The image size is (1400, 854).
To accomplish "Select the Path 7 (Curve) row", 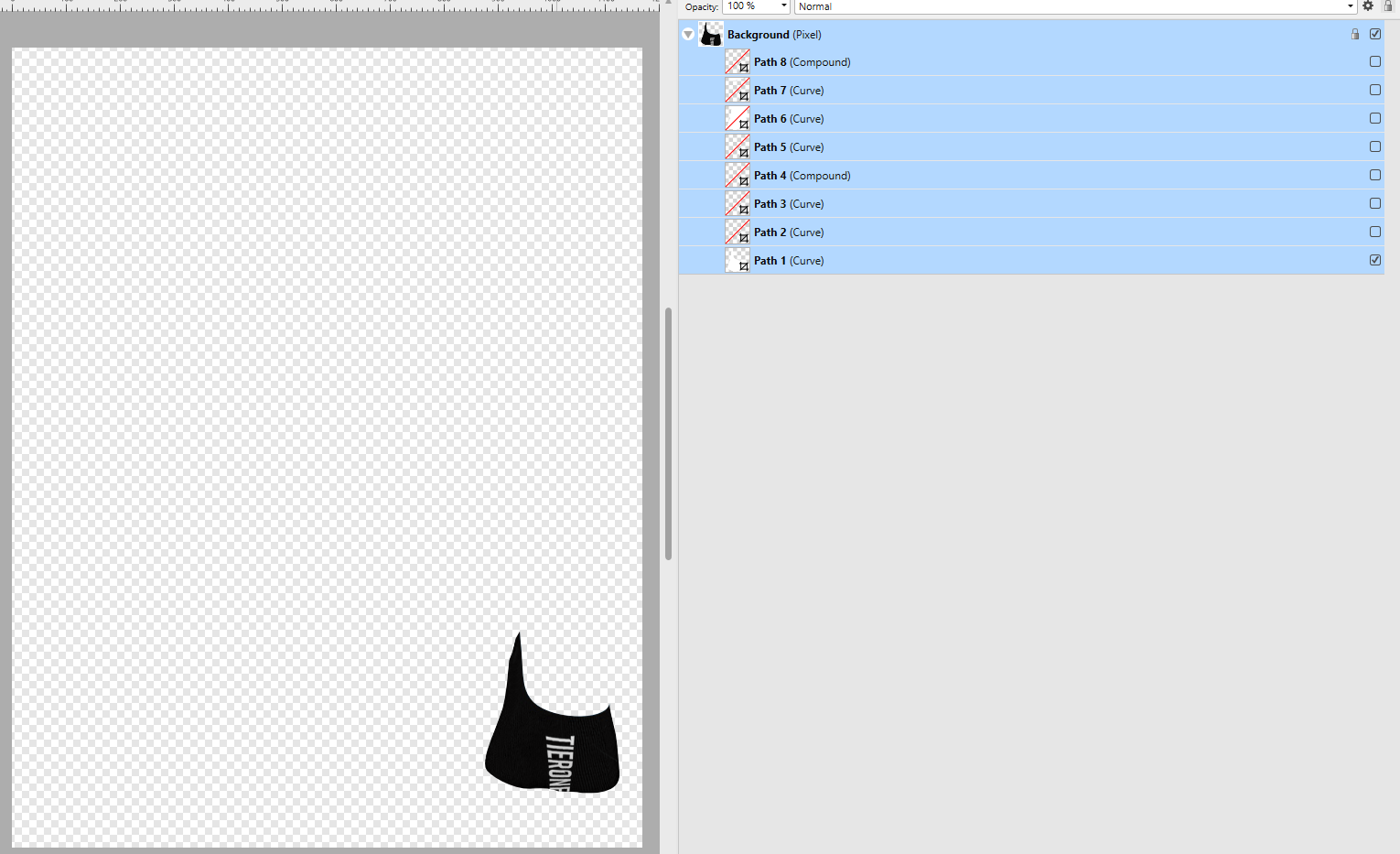I will tap(1031, 91).
